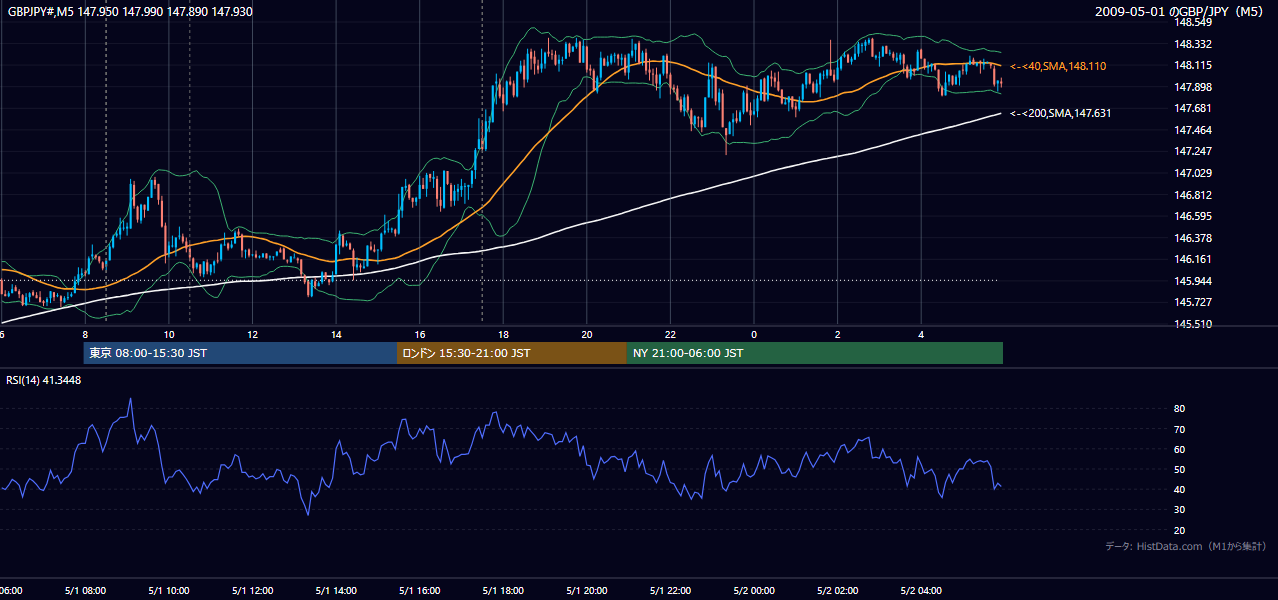Click the RSI scale value 80
The width and height of the screenshot is (1278, 600).
click(1180, 409)
